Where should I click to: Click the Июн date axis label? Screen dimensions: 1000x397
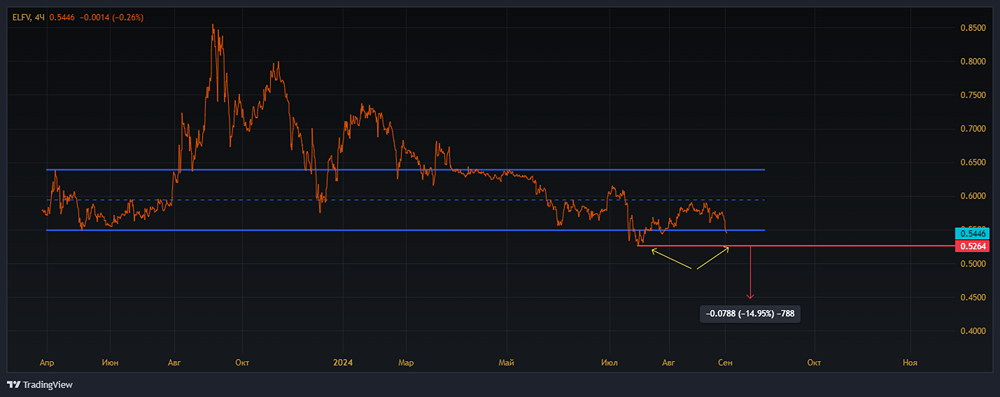tap(109, 363)
